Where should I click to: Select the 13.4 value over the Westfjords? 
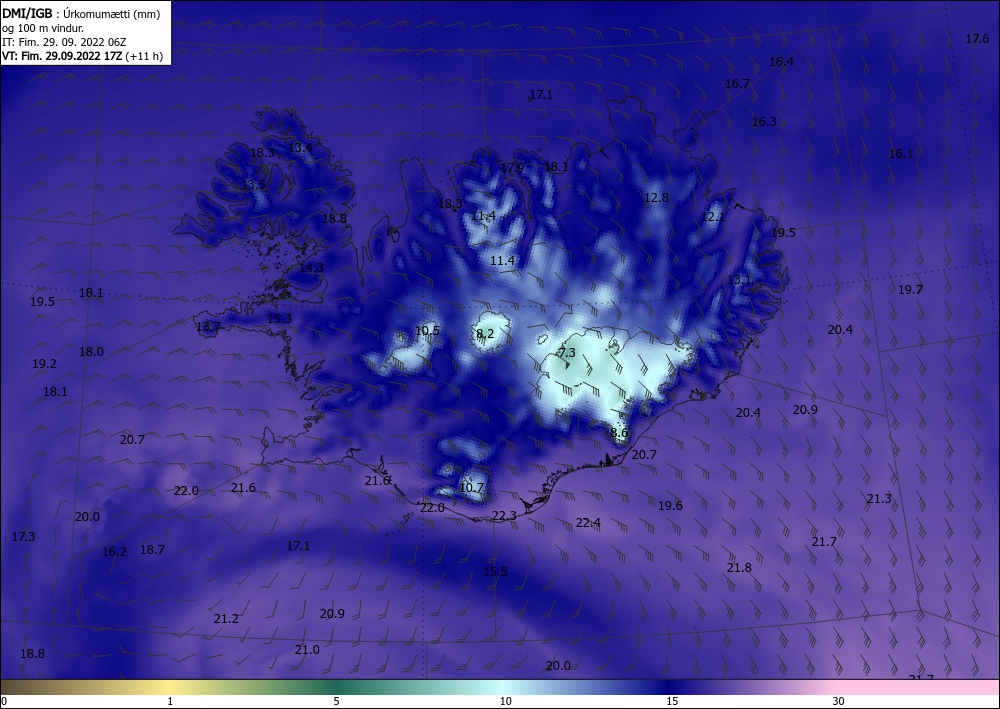point(300,147)
